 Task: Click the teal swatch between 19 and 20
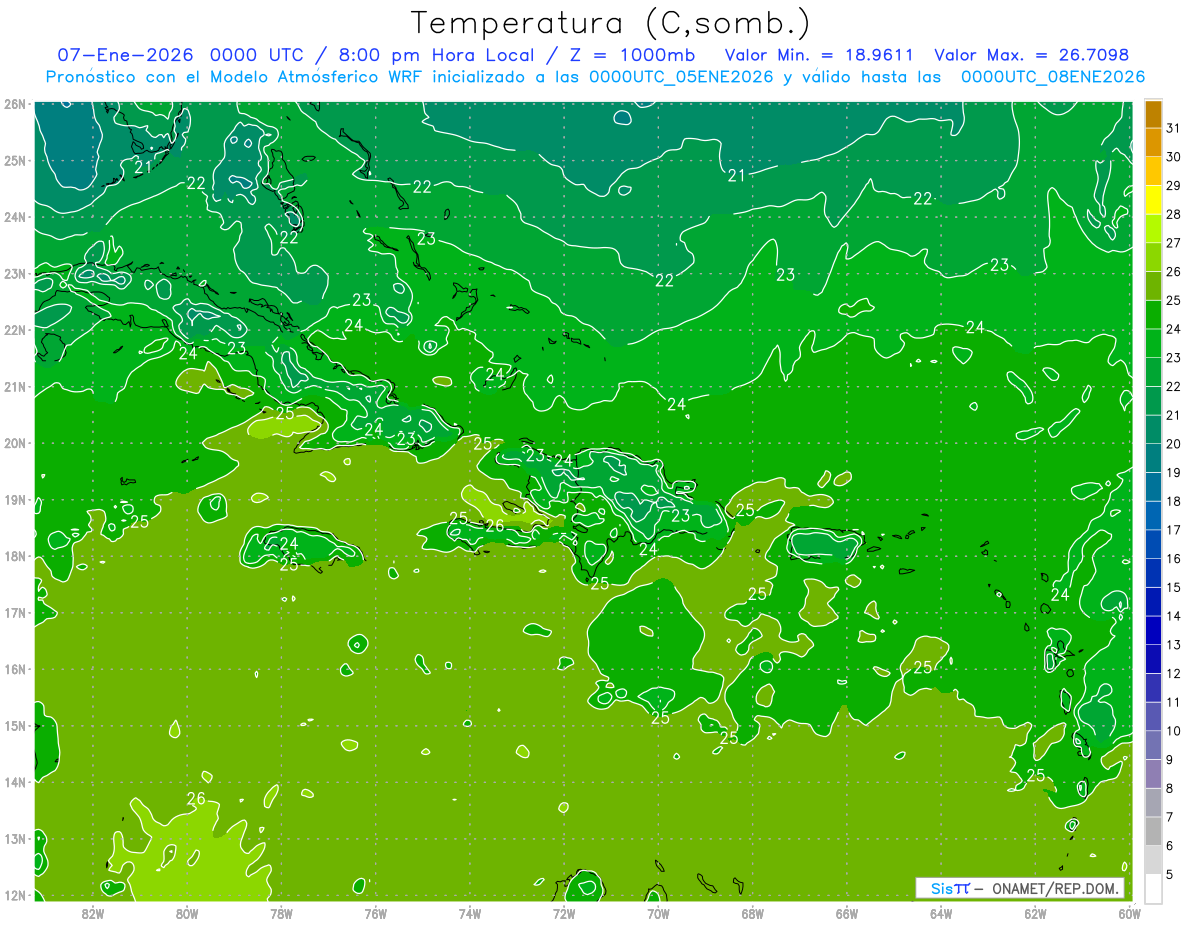1154,458
